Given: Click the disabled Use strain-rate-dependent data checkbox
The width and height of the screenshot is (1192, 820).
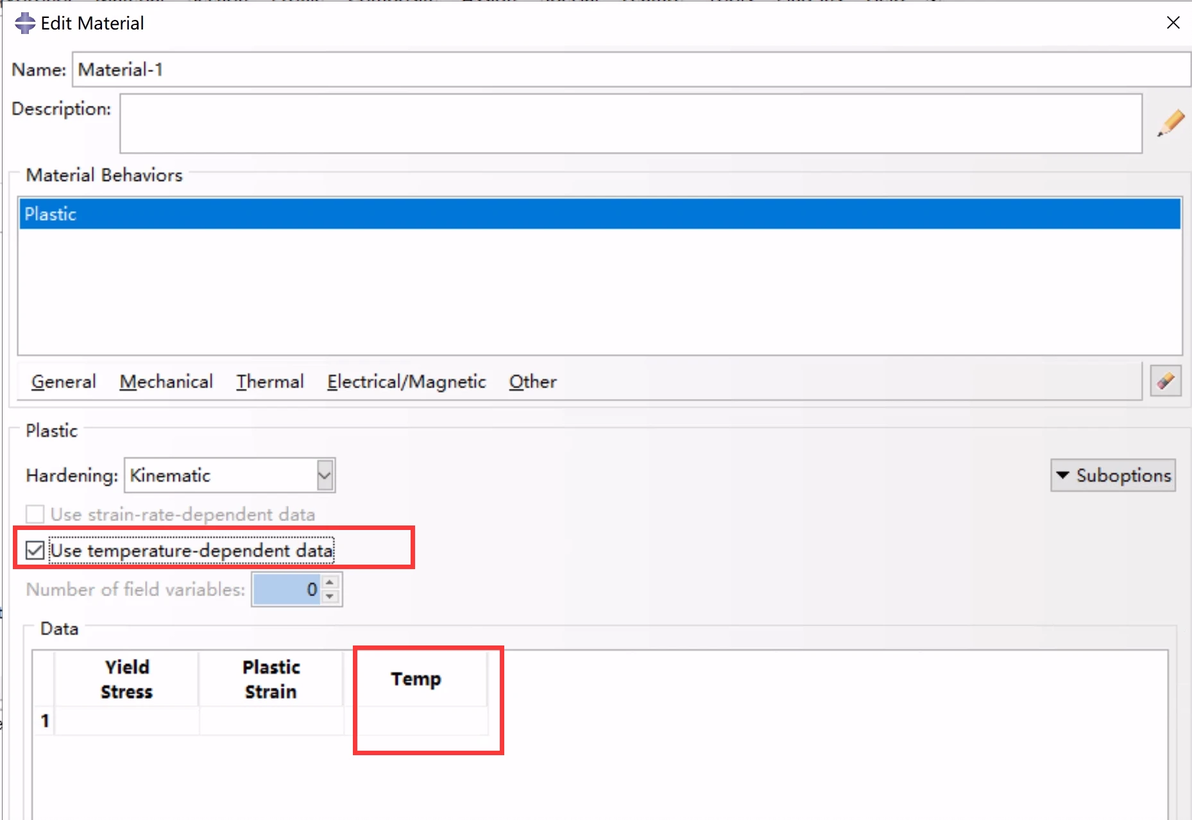Looking at the screenshot, I should [35, 514].
